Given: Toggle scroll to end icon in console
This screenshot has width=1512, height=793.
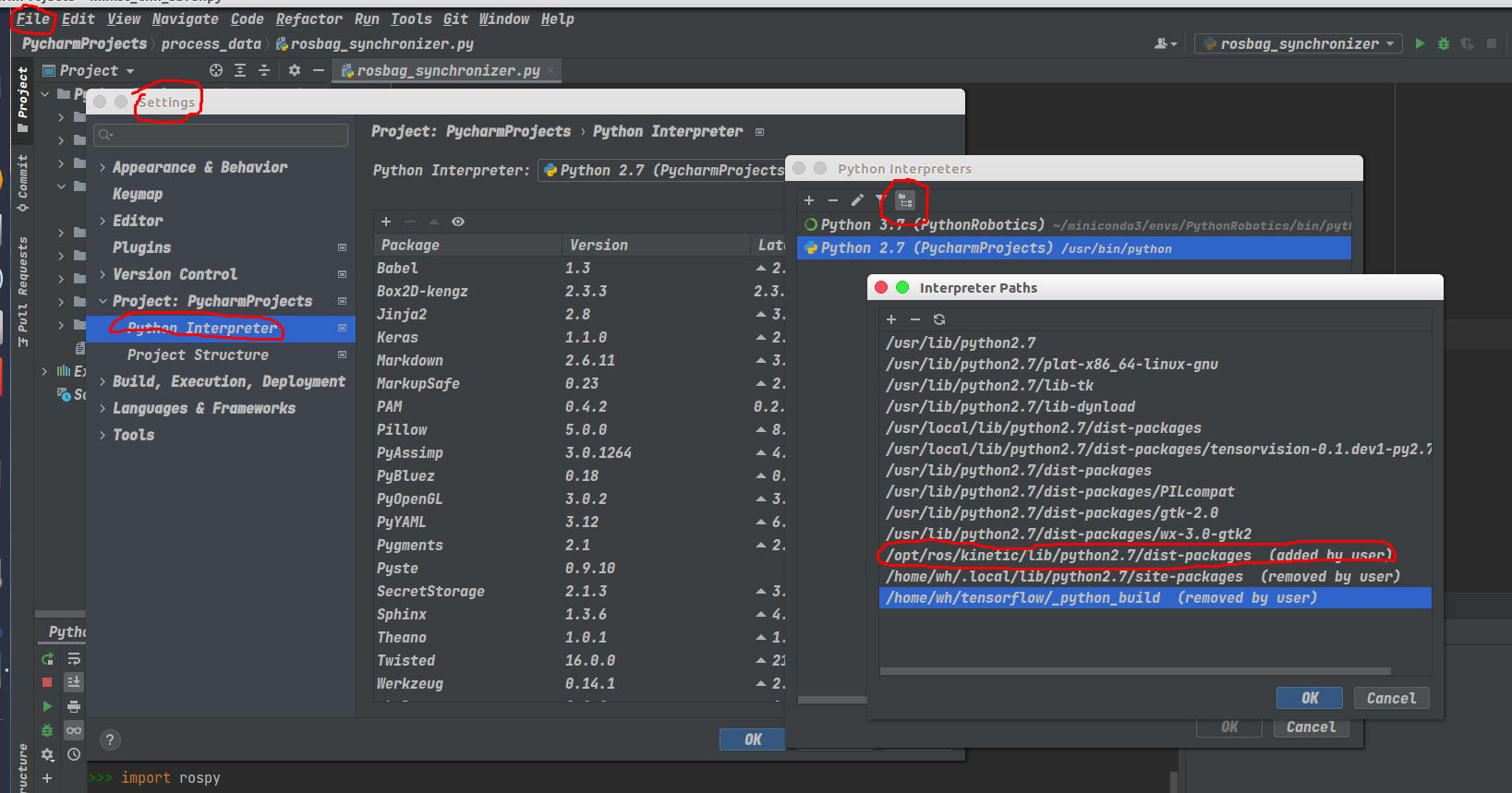Looking at the screenshot, I should pos(74,682).
